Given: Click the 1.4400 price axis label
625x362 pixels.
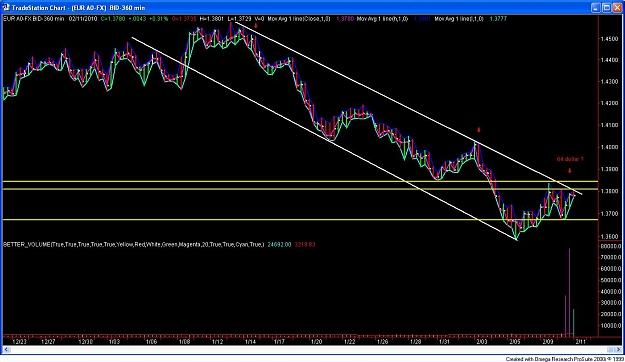Looking at the screenshot, I should click(x=609, y=60).
